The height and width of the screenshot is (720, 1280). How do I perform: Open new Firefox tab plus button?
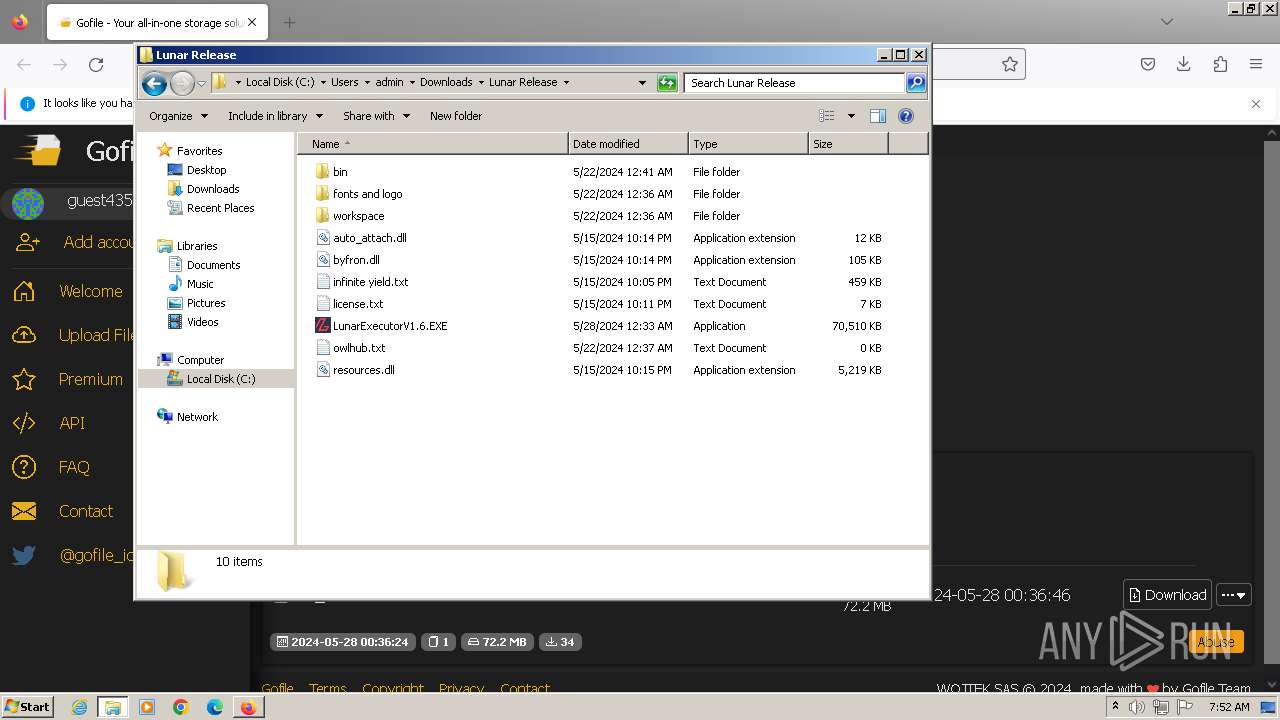click(x=289, y=22)
